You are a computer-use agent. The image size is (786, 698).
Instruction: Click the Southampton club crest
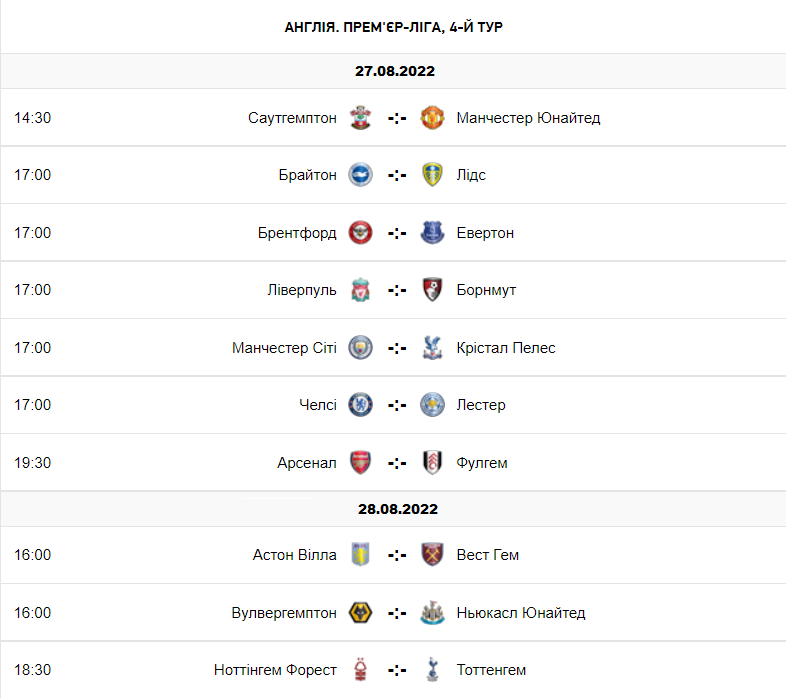[360, 118]
